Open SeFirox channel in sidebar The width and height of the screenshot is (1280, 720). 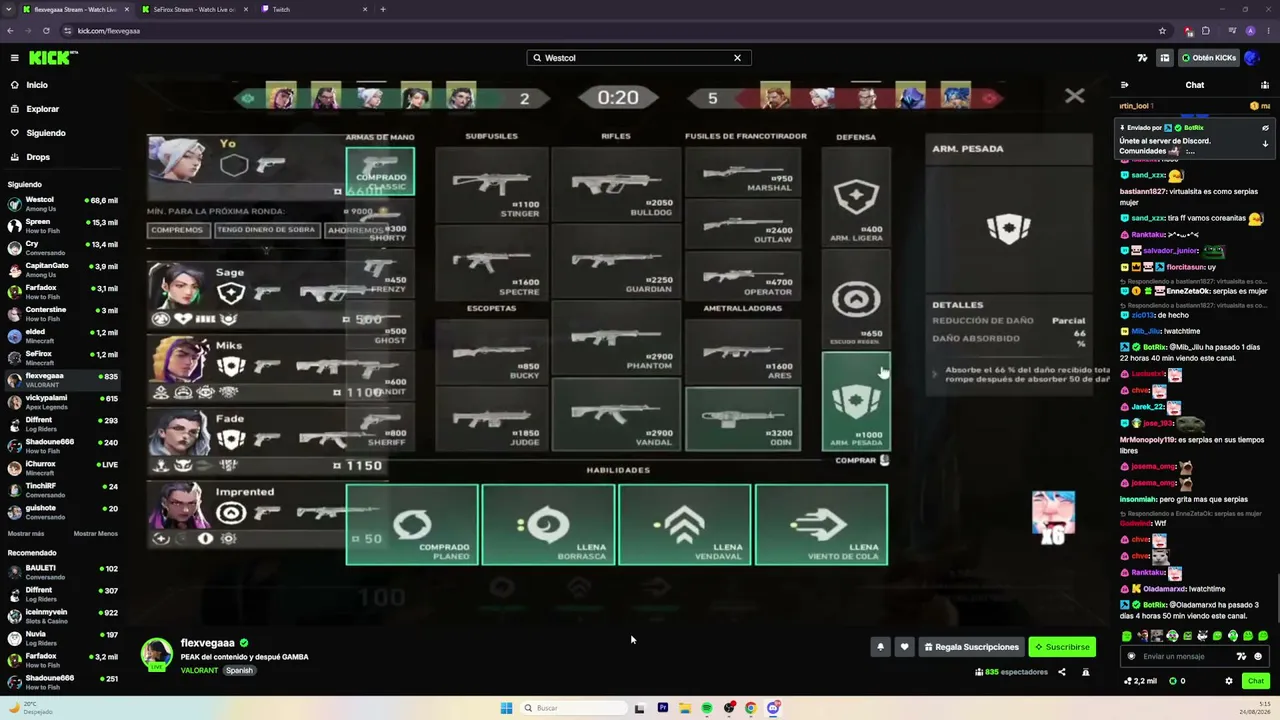(63, 357)
